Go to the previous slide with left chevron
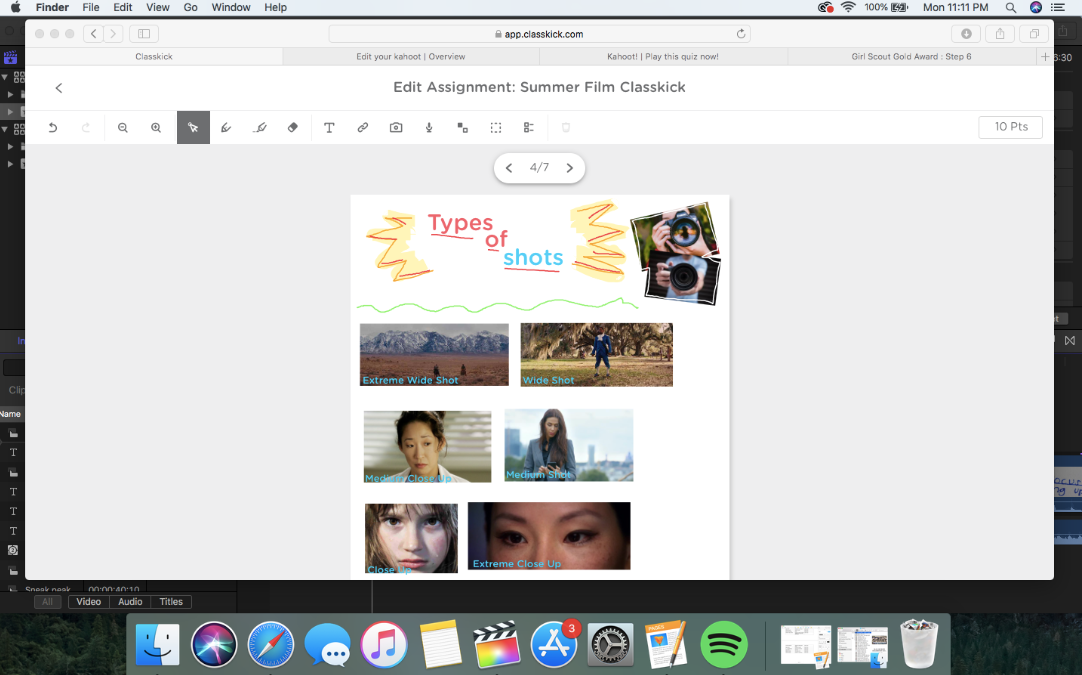This screenshot has width=1082, height=675. [x=509, y=168]
